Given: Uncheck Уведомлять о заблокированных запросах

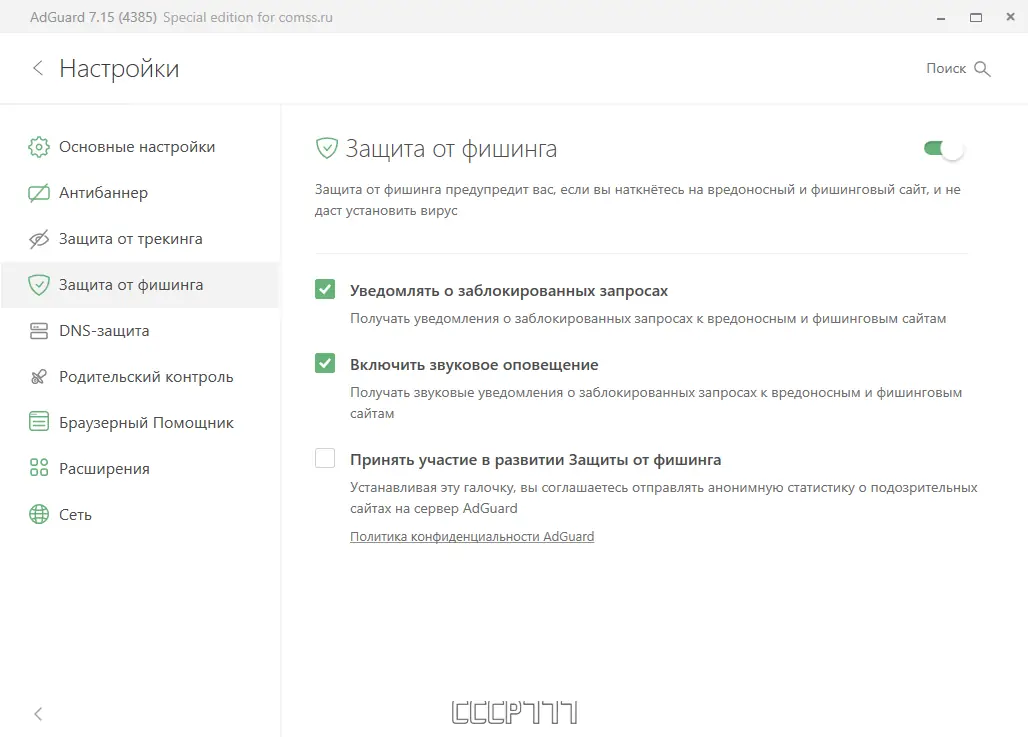Looking at the screenshot, I should click(325, 289).
